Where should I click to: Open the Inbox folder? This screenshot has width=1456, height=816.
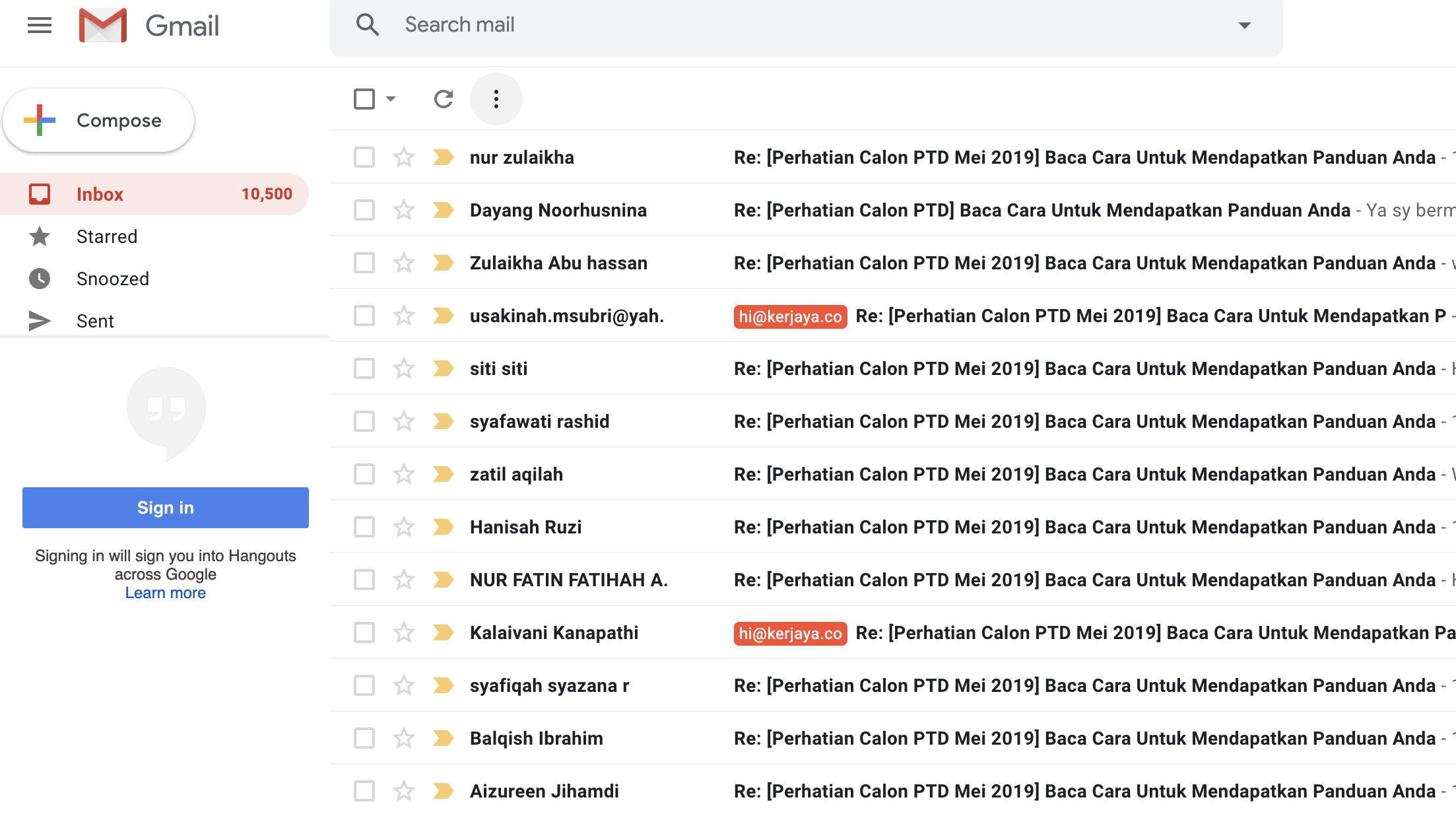pos(100,194)
